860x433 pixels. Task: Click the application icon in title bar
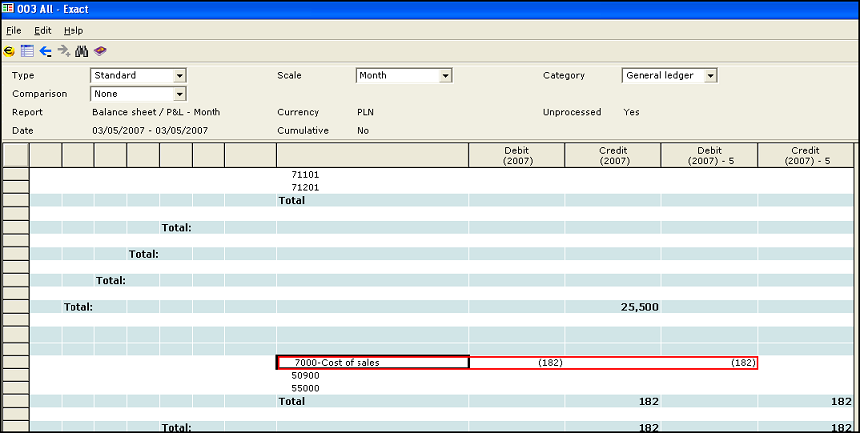(x=8, y=9)
